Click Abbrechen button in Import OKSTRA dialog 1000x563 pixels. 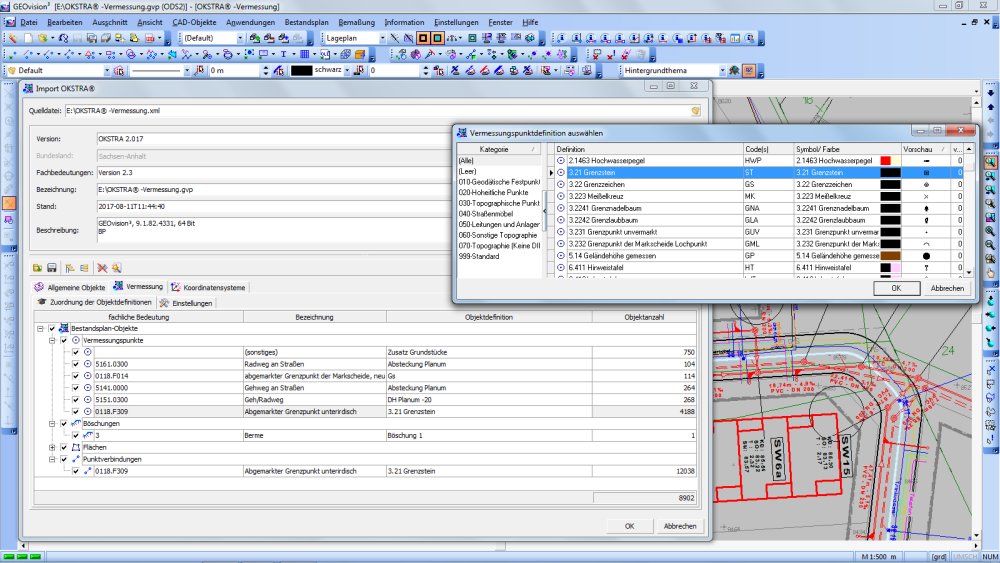click(x=680, y=526)
